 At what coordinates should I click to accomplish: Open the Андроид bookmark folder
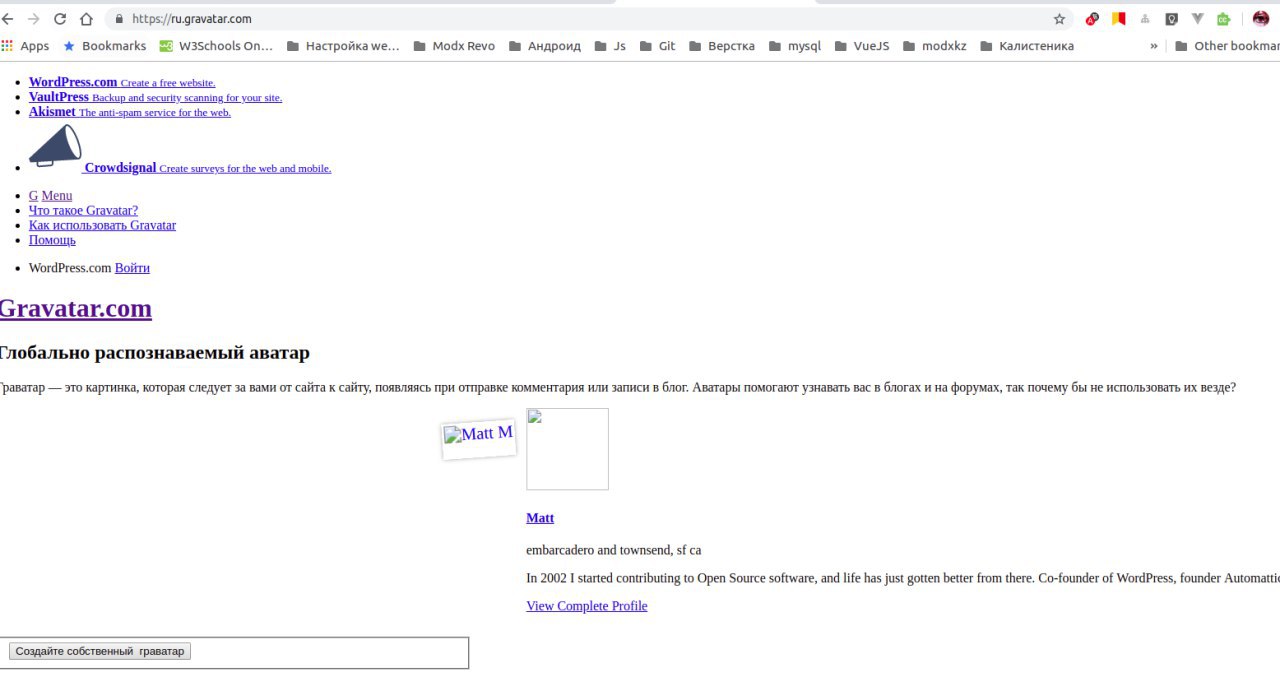click(x=545, y=46)
